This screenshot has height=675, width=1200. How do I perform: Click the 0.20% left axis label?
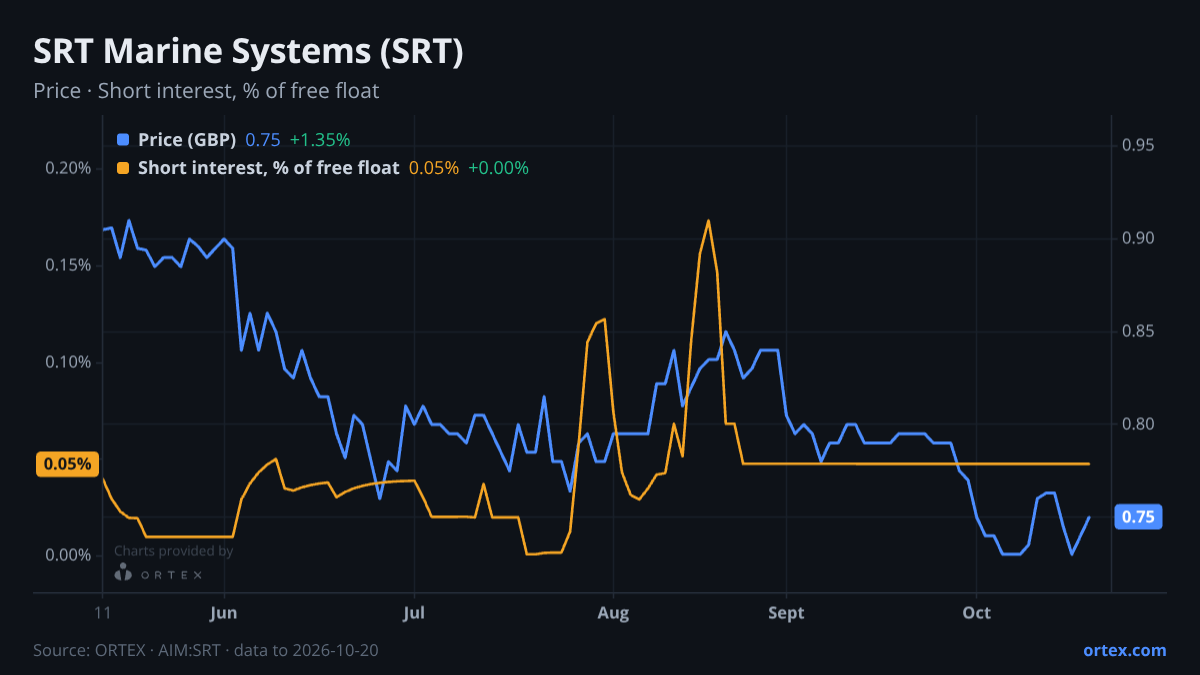coord(68,168)
